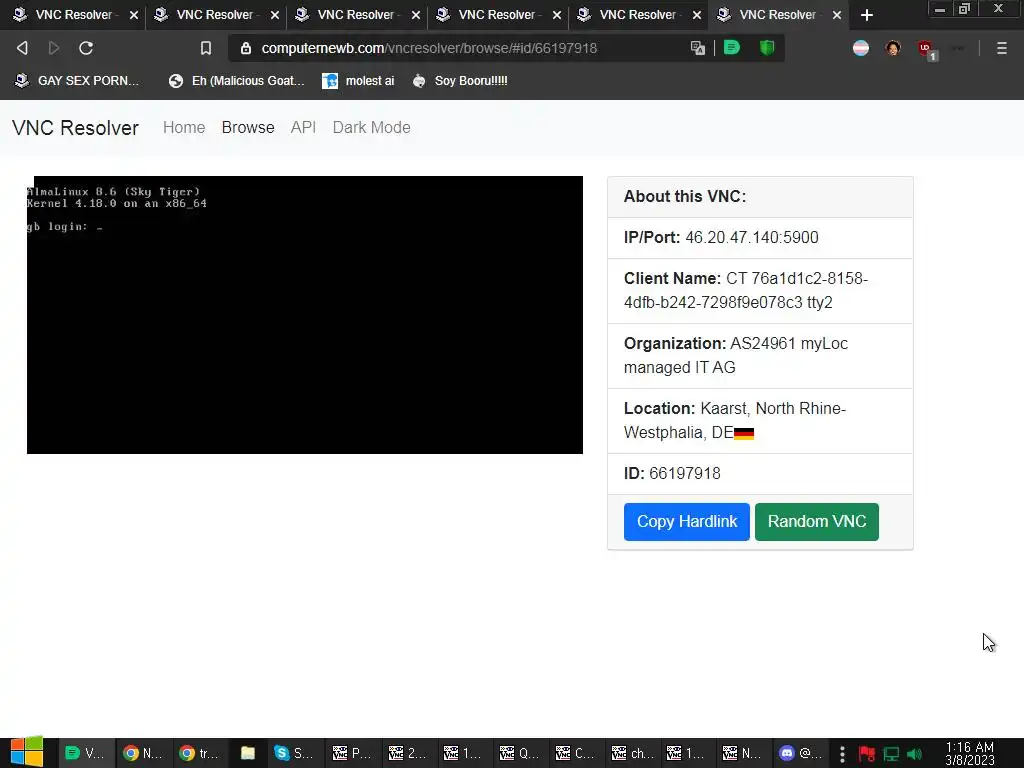Go to the Home nav link

[184, 127]
